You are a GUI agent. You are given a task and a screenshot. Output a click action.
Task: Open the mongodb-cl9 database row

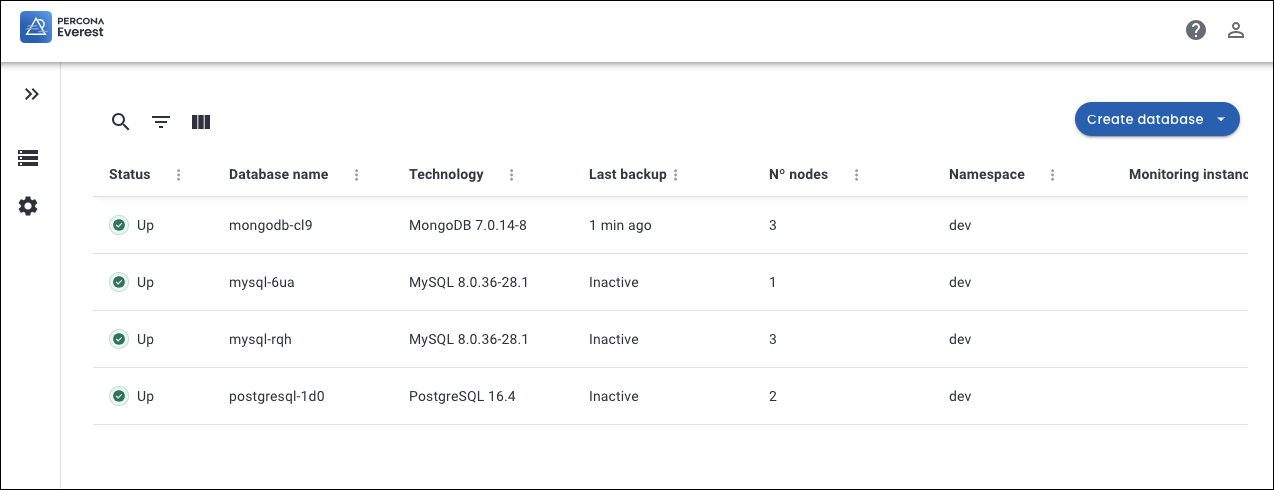click(271, 226)
